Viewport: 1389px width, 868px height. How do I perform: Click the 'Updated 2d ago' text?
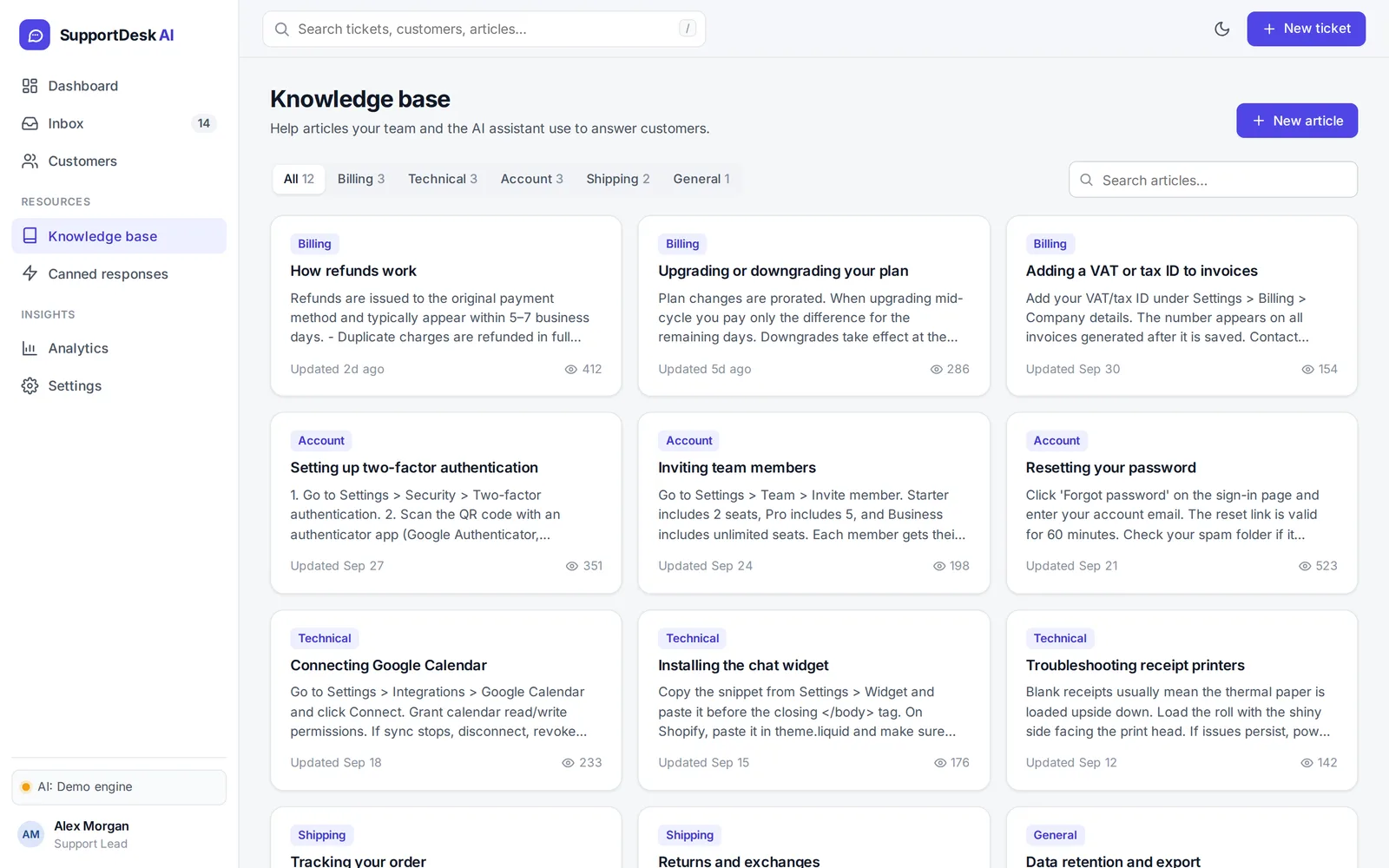tap(337, 369)
